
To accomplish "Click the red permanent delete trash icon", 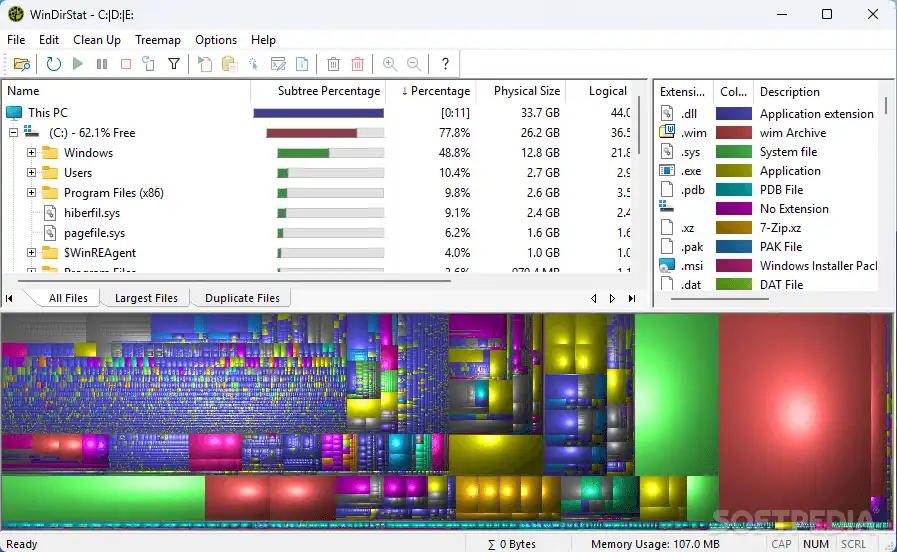I will tap(358, 64).
